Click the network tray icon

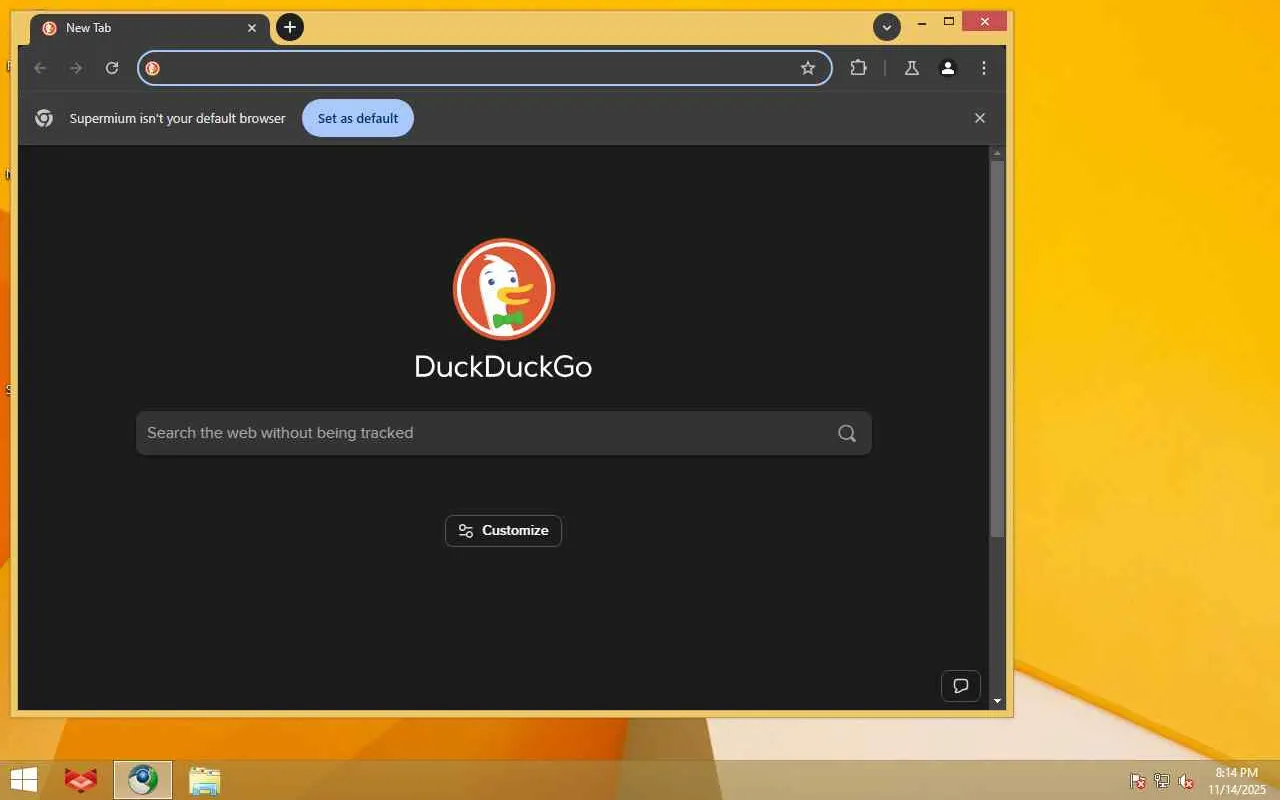pos(1162,781)
